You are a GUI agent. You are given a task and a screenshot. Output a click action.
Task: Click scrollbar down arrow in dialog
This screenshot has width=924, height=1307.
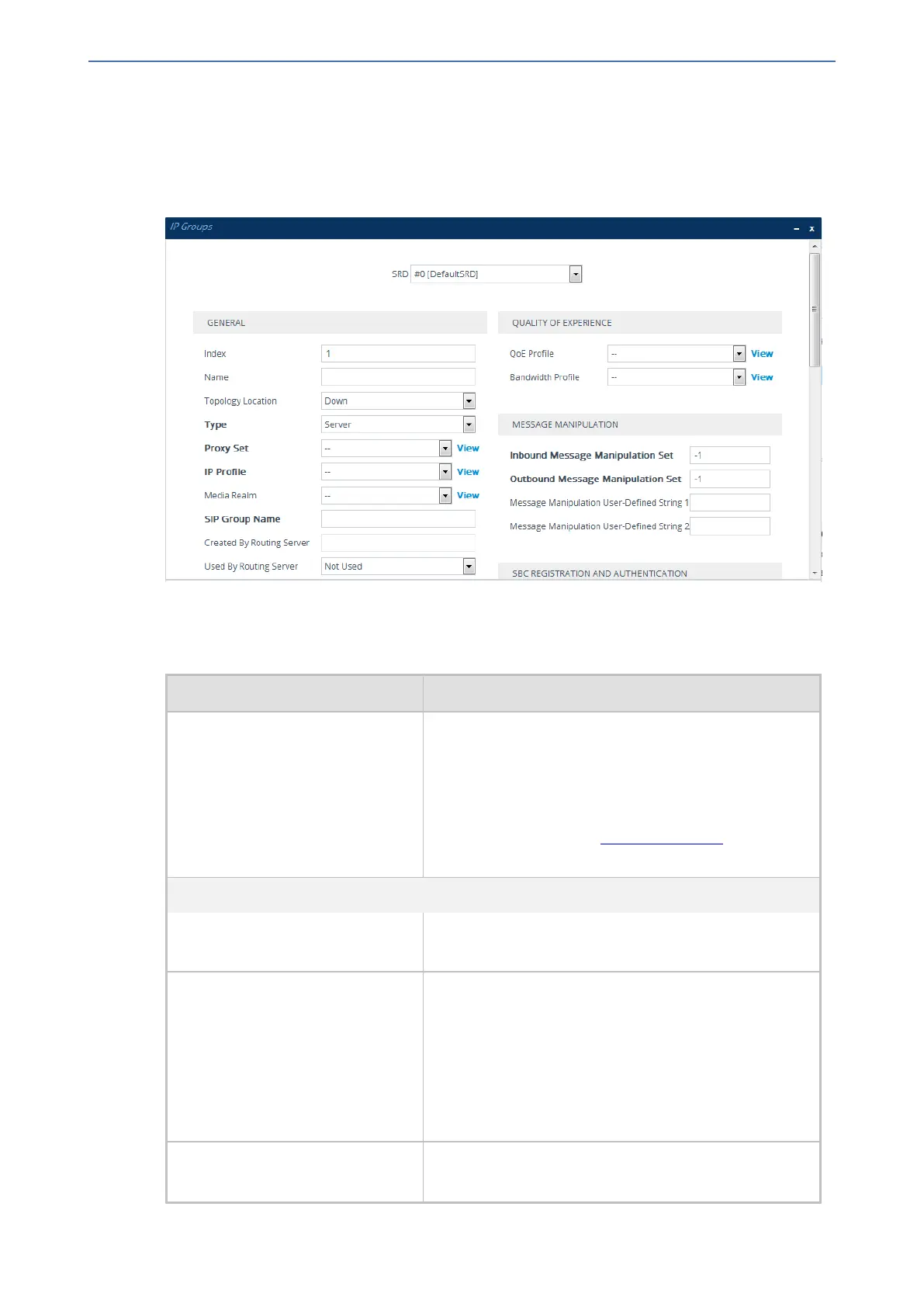coord(815,573)
